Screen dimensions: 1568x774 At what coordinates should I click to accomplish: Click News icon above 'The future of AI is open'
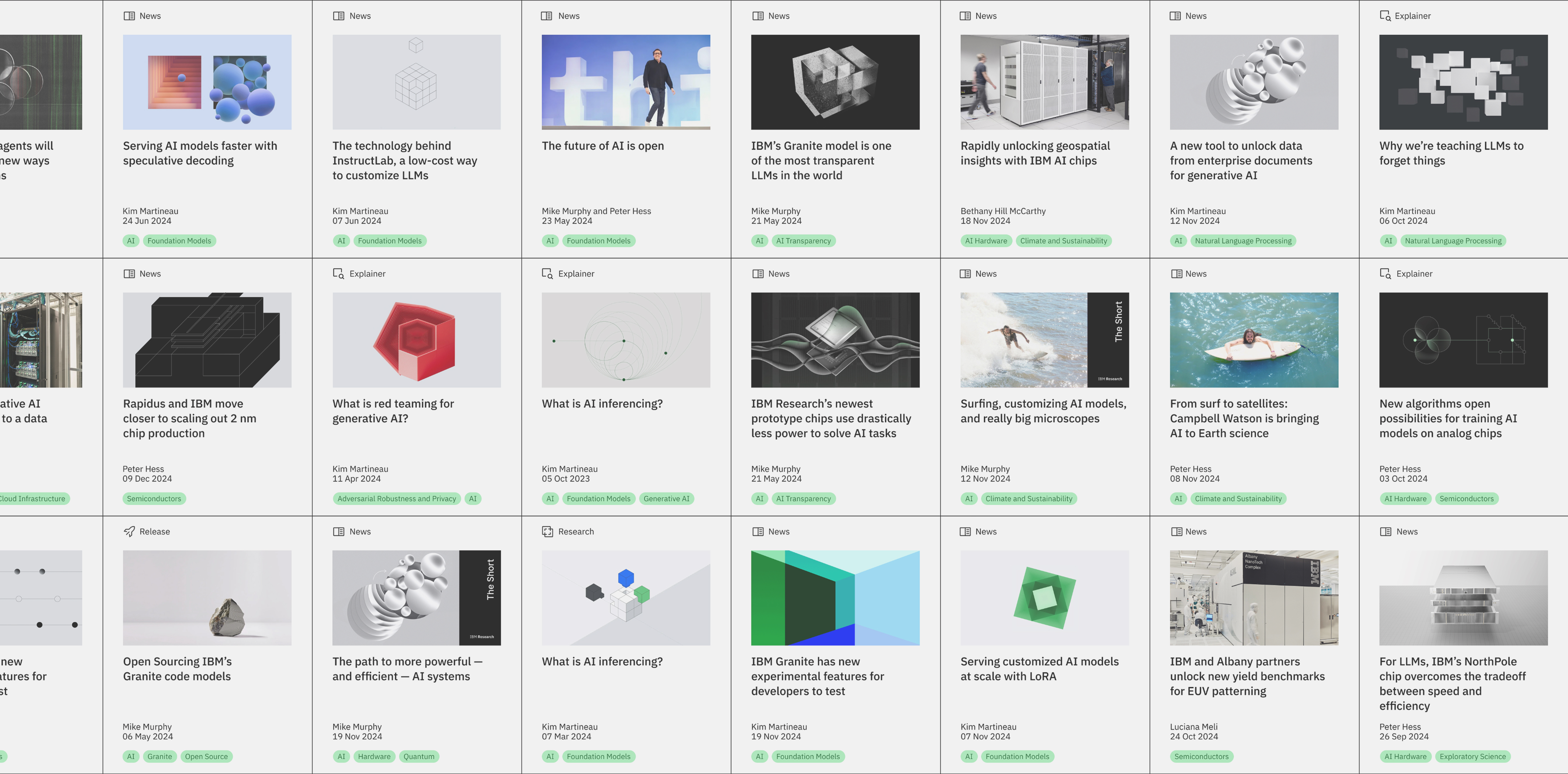click(x=547, y=16)
